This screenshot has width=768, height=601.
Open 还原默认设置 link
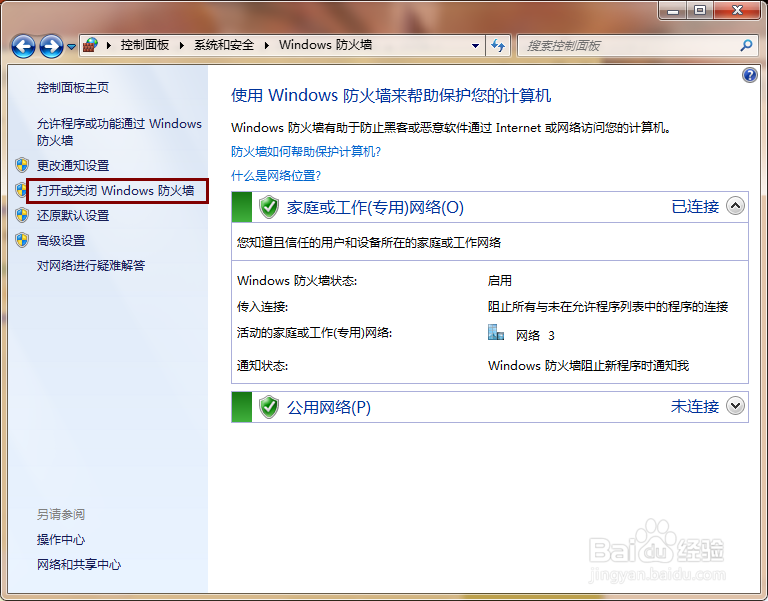73,216
